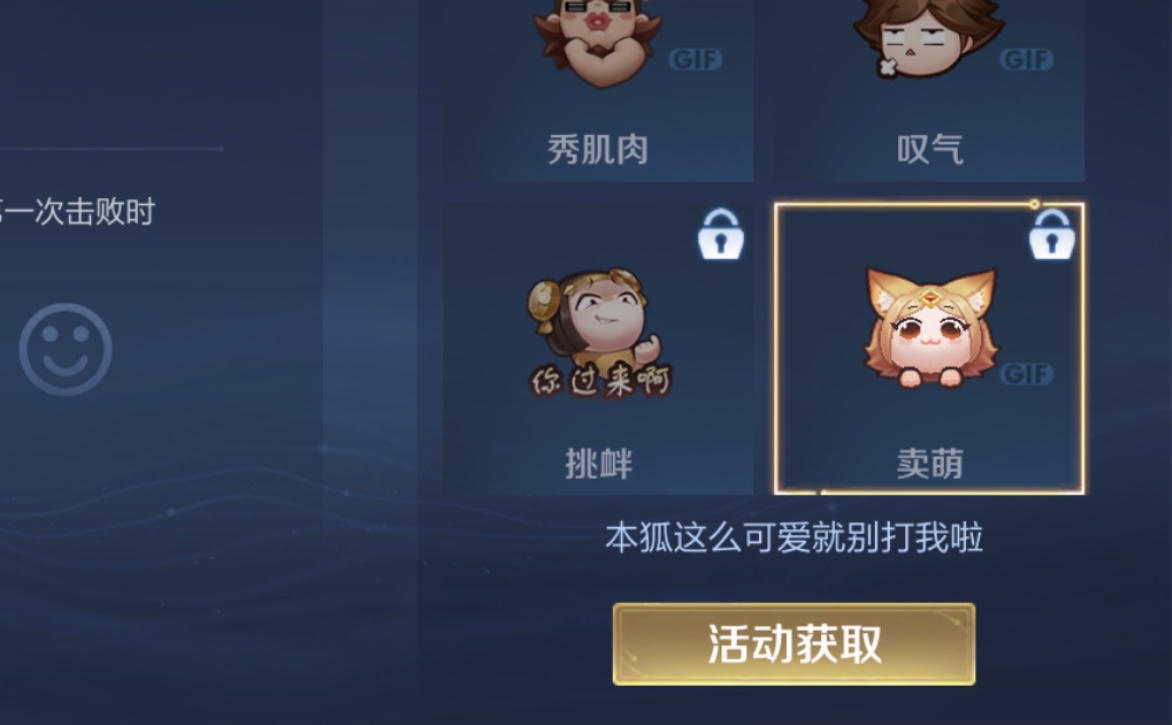Click the GIF badge on 卖萌 emote

pos(1026,374)
